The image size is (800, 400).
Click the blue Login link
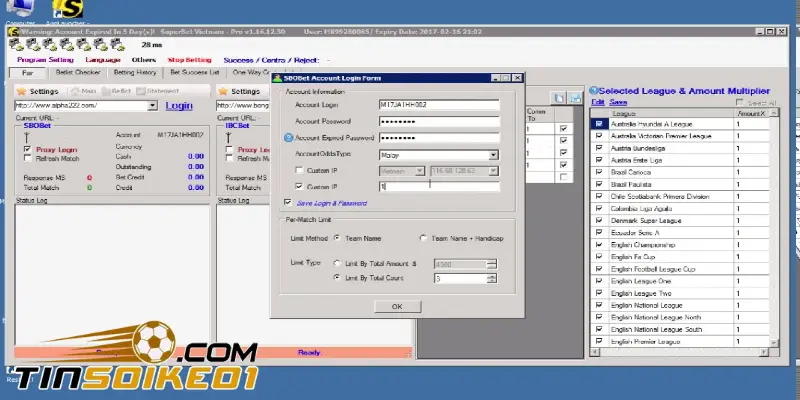coord(179,105)
